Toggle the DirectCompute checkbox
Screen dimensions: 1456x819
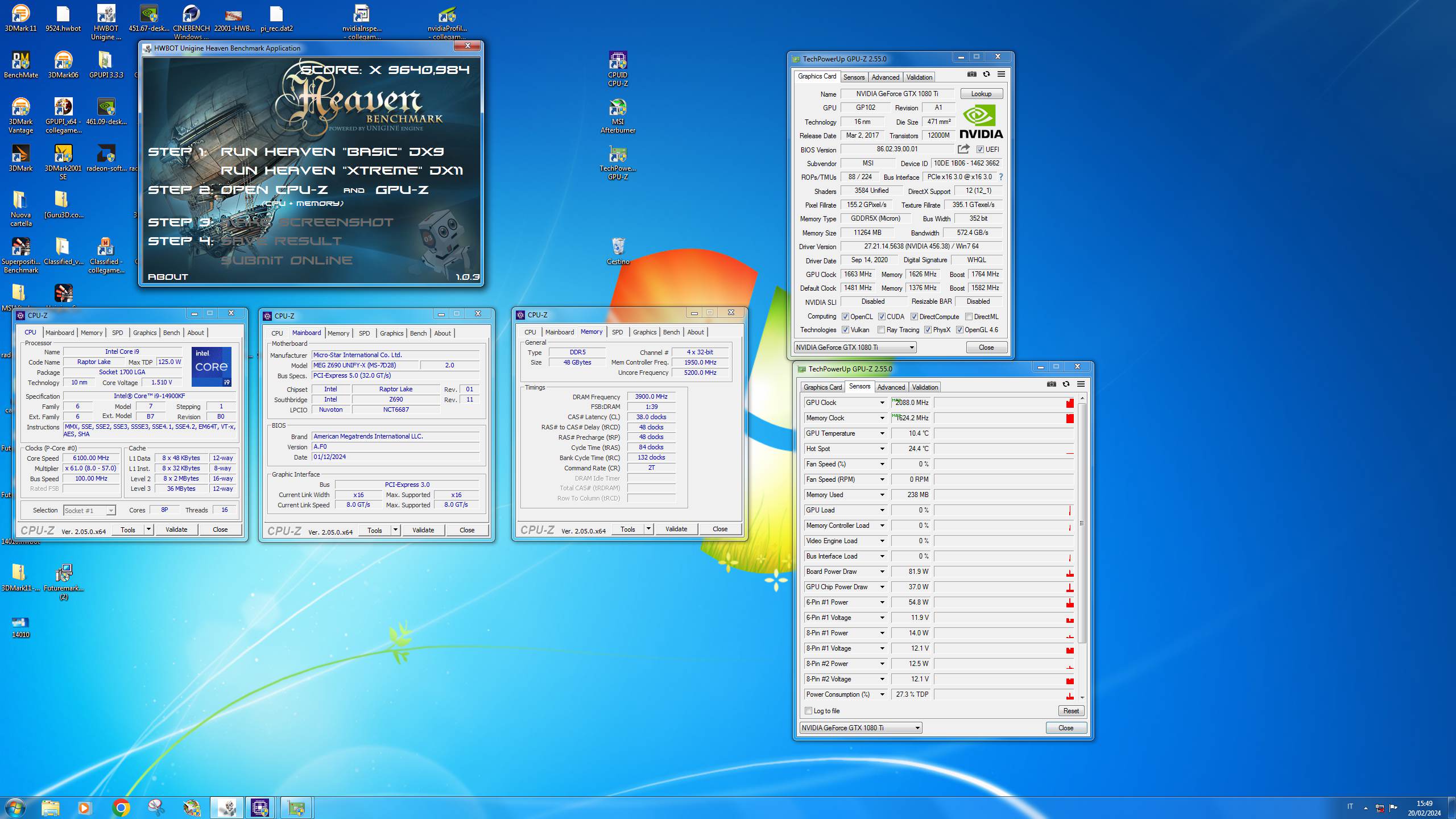914,317
